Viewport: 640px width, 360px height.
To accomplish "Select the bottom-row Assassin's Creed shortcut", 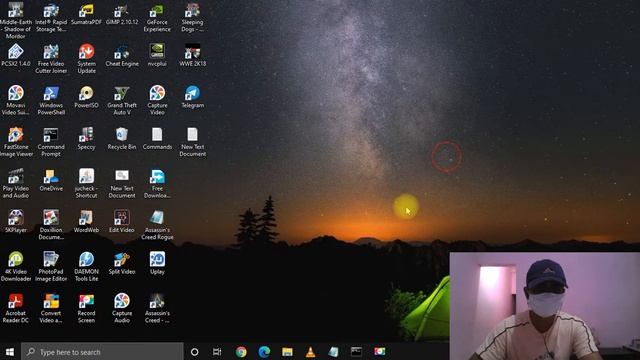I will [x=157, y=309].
